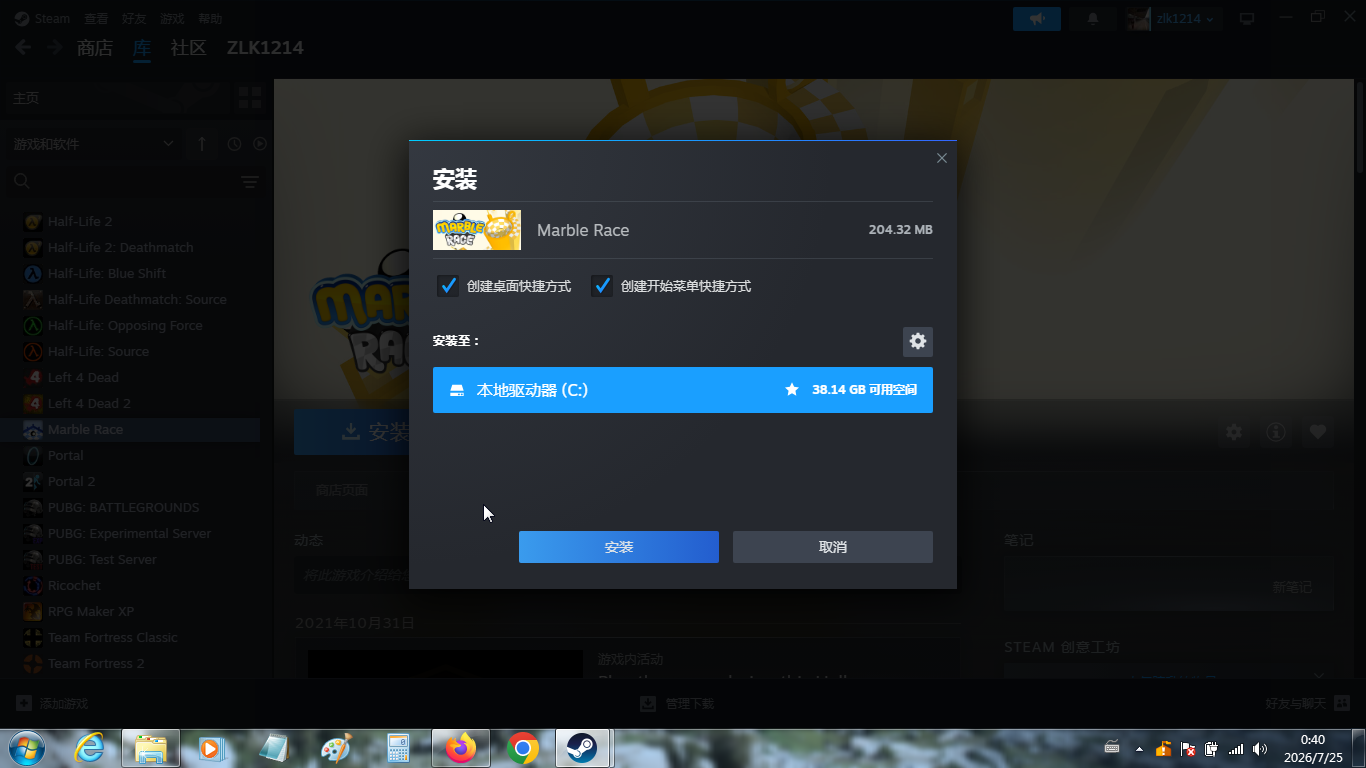Click the favorite heart icon
Viewport: 1366px width, 768px height.
click(x=1318, y=432)
